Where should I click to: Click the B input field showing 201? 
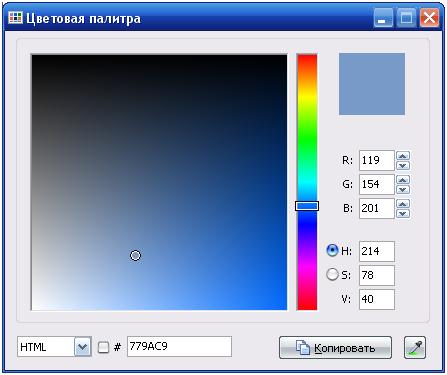[x=377, y=208]
